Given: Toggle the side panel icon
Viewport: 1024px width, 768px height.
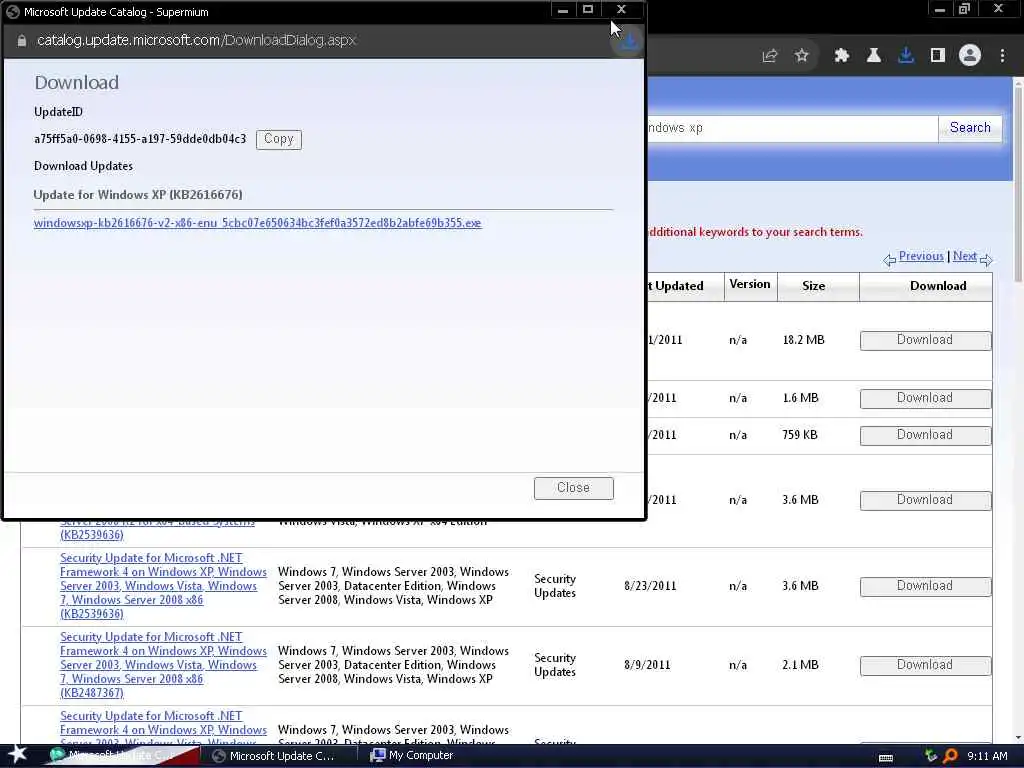Looking at the screenshot, I should coord(938,56).
